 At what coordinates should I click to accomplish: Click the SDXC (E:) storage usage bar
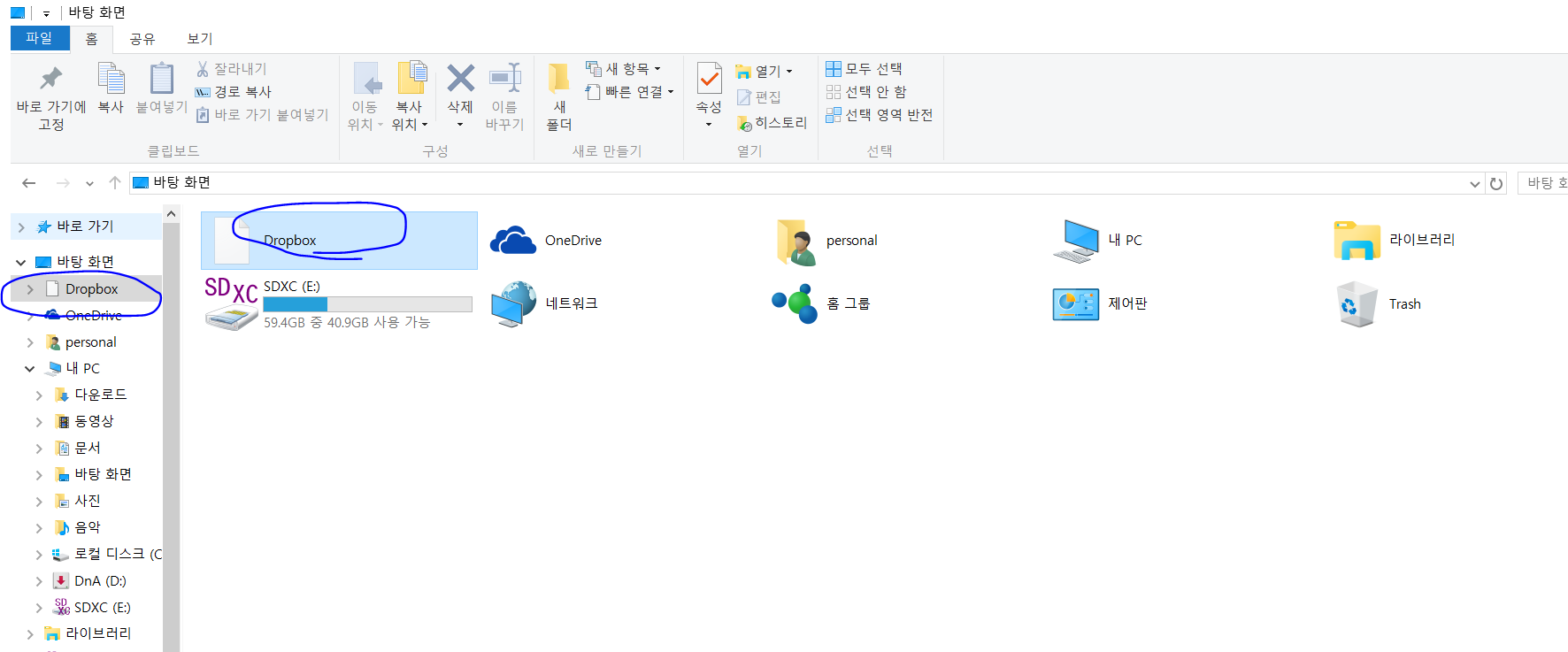coord(367,304)
